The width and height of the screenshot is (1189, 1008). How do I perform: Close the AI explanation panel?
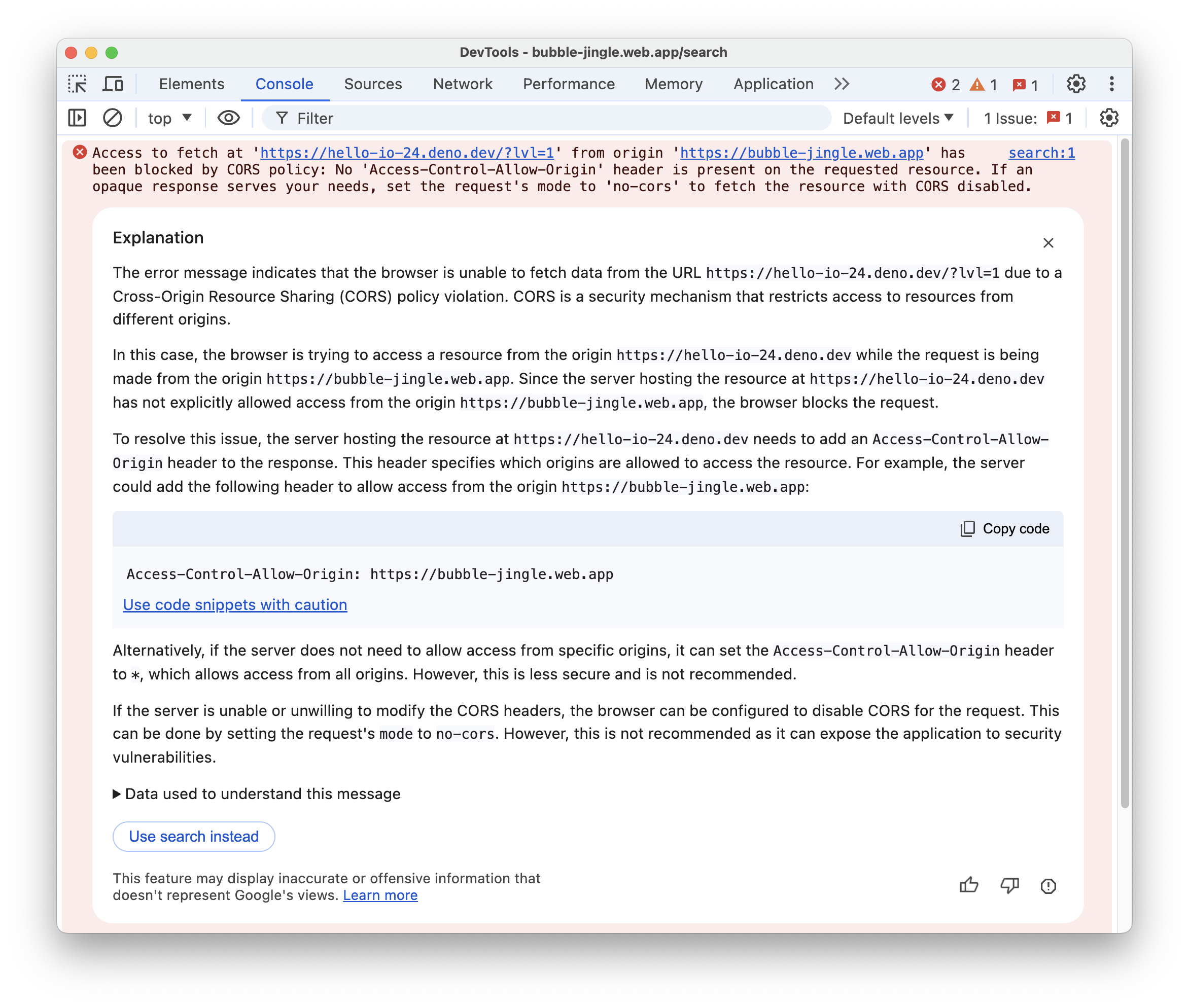tap(1048, 242)
